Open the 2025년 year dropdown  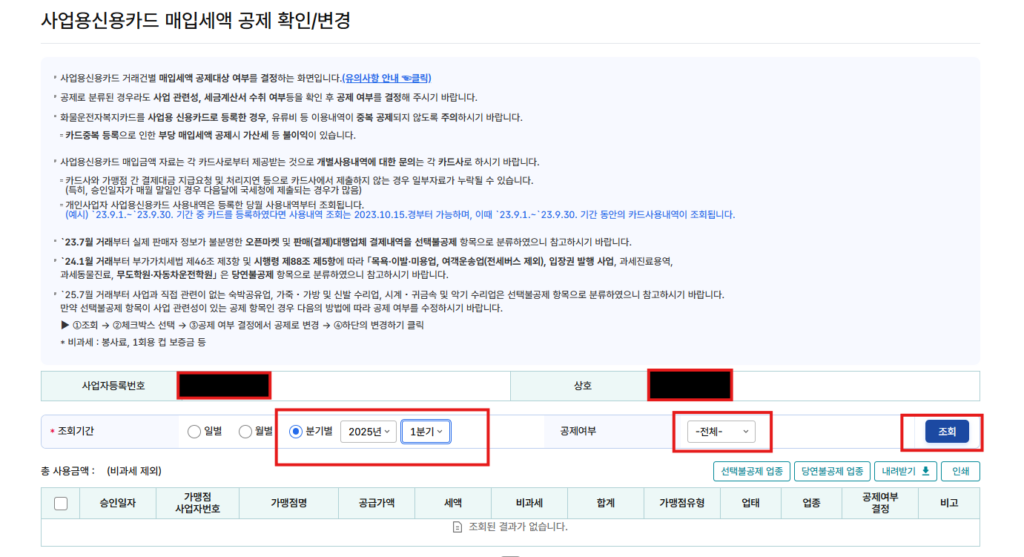[368, 432]
